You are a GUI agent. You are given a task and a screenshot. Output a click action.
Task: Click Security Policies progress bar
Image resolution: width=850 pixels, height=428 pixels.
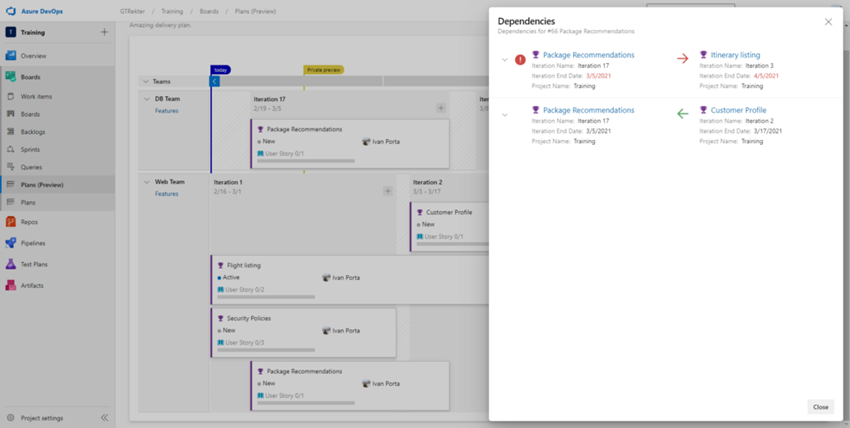coord(266,350)
